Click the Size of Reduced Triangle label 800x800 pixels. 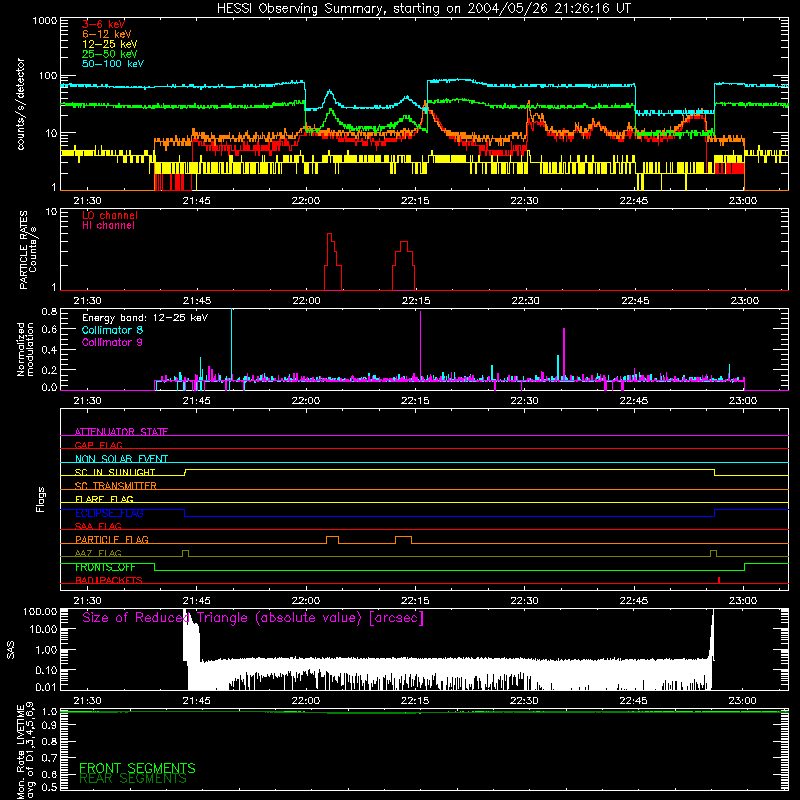(x=253, y=617)
